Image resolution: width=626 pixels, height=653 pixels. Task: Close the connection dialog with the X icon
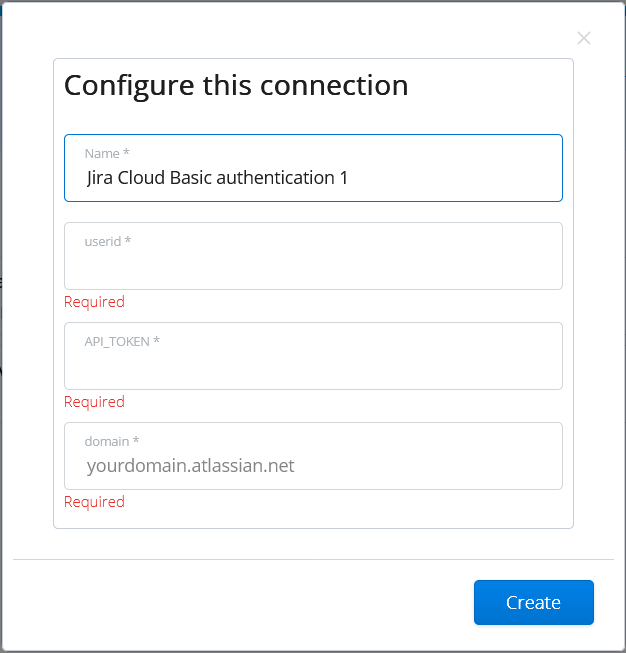[x=584, y=38]
